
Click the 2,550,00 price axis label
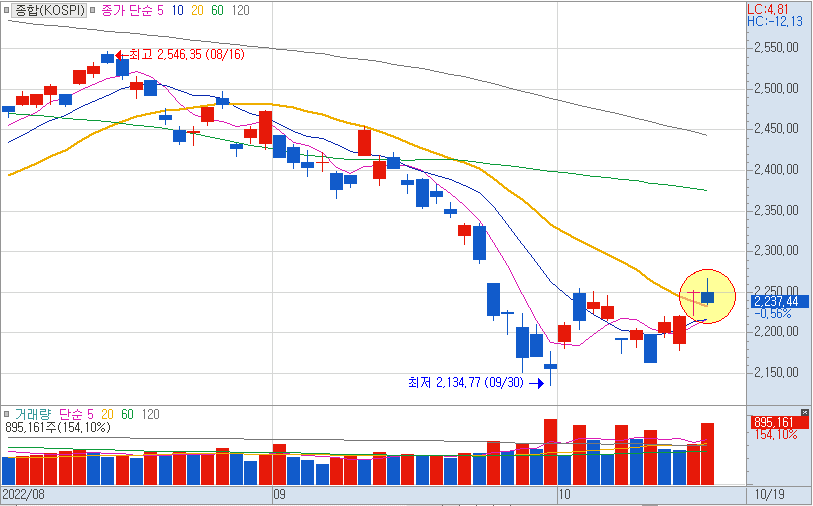click(776, 48)
